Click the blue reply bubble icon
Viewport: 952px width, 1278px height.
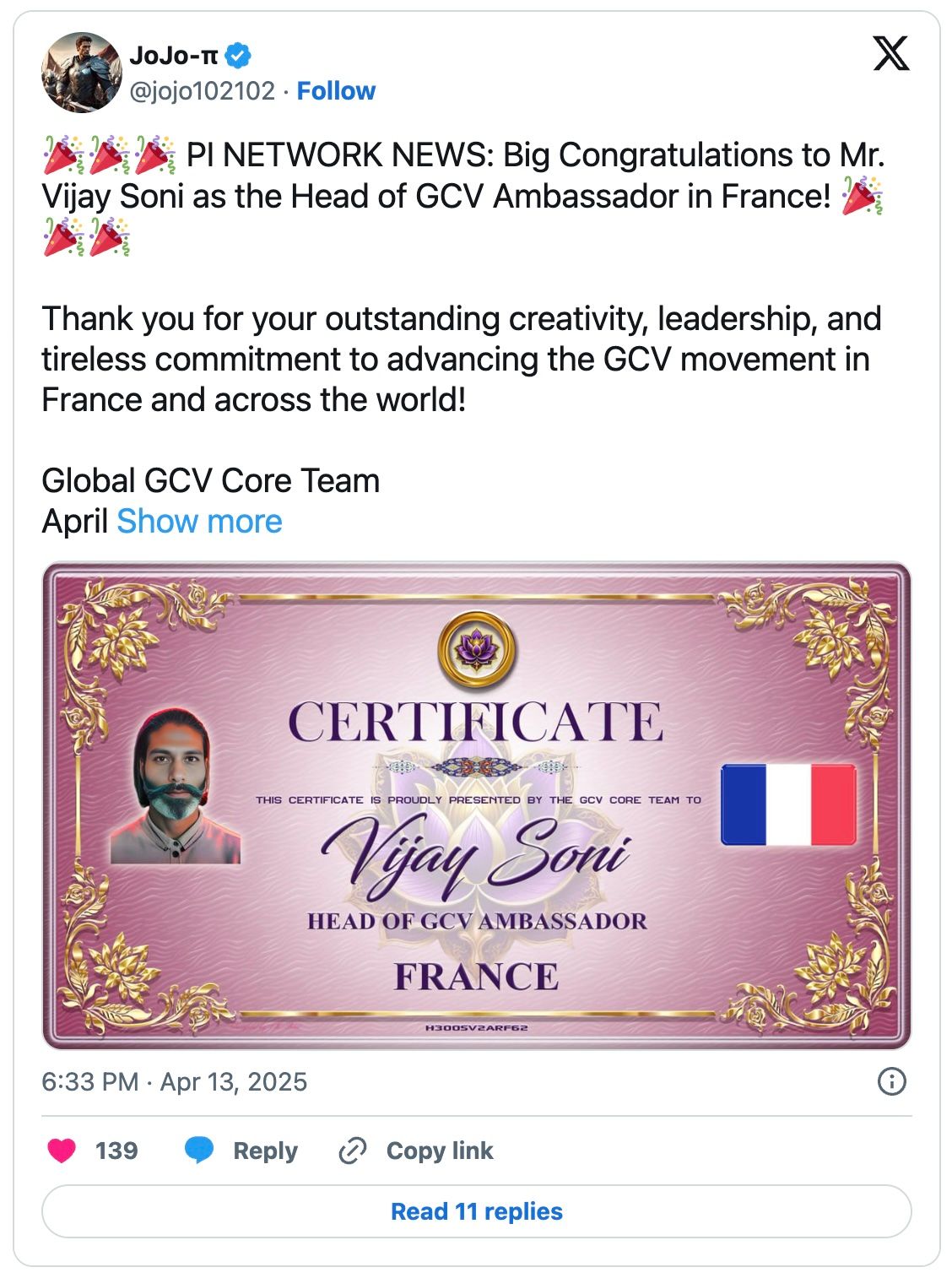tap(198, 1151)
